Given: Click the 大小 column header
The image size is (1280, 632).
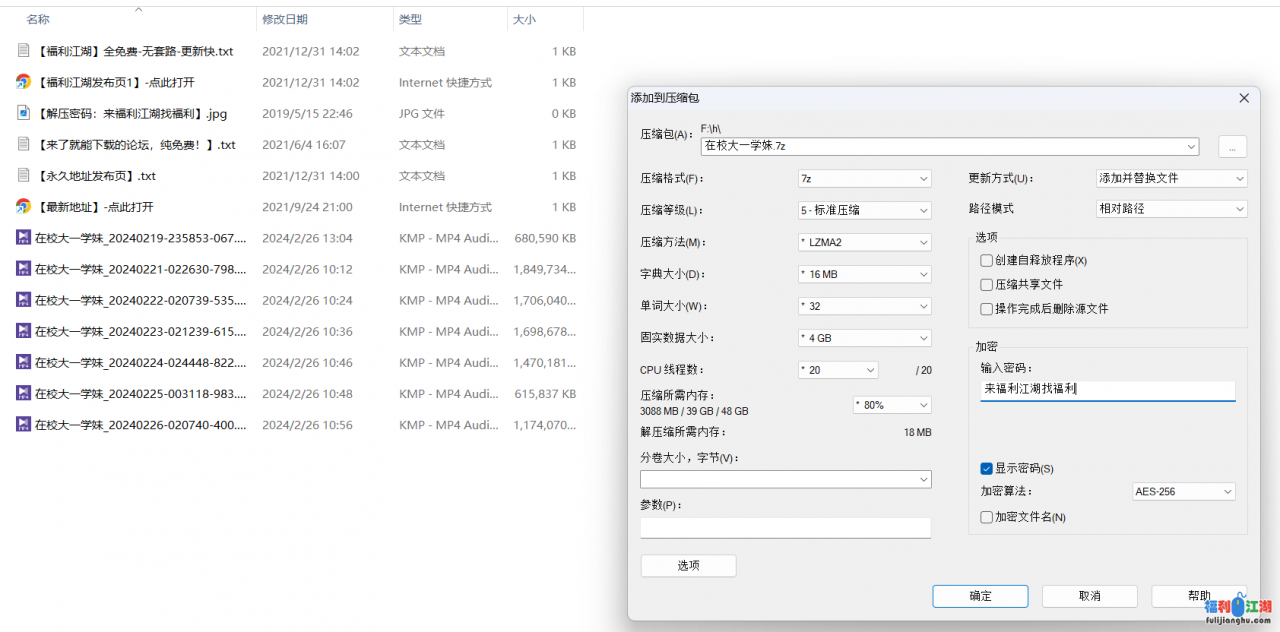Looking at the screenshot, I should (x=524, y=19).
